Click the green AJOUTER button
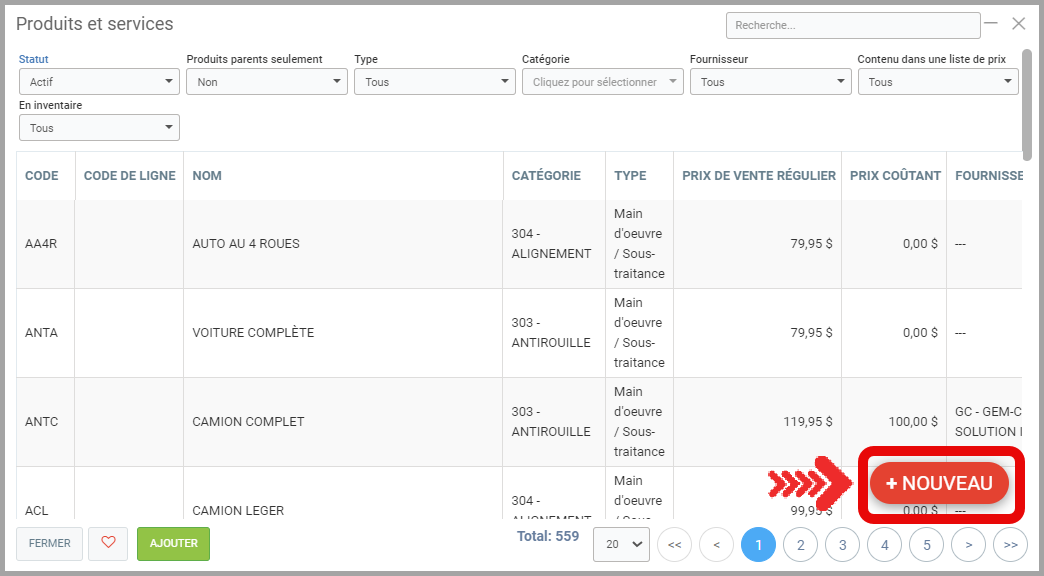Screen dimensions: 1044x576 pos(173,543)
